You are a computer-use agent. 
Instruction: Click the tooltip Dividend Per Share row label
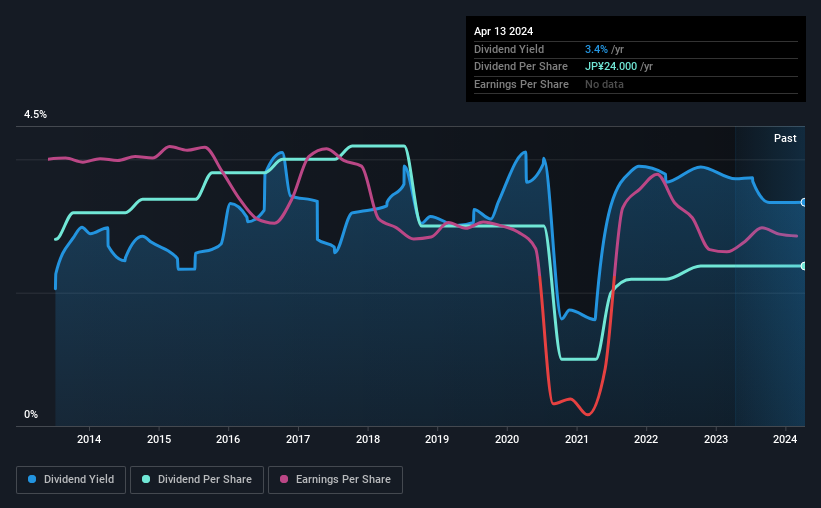pos(520,67)
